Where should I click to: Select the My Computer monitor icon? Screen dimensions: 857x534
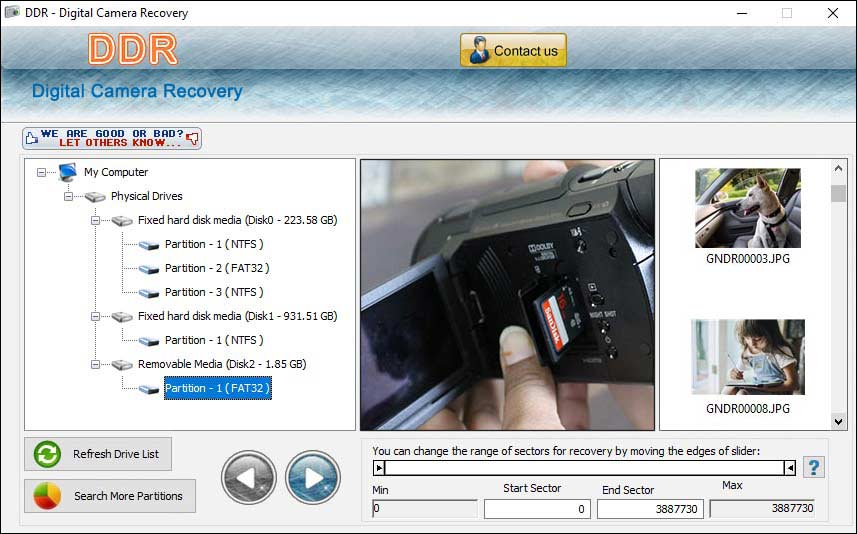click(x=68, y=172)
